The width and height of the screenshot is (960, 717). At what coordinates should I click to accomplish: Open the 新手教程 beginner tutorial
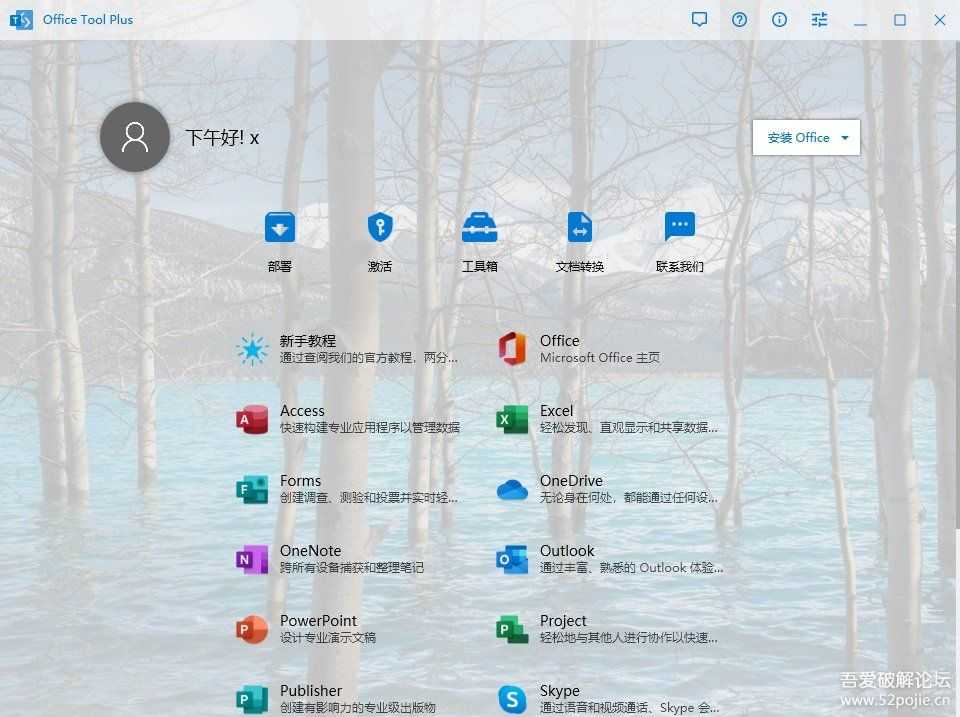(310, 348)
